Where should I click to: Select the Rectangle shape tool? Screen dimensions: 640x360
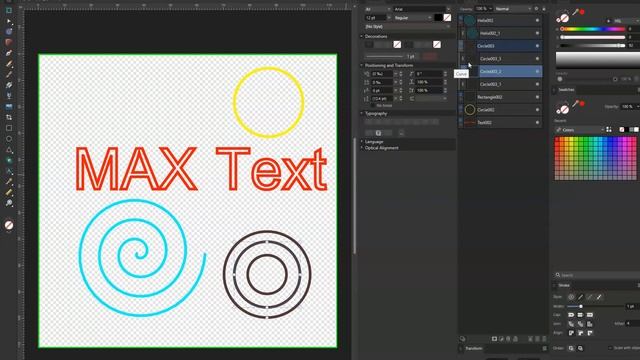coord(9,128)
